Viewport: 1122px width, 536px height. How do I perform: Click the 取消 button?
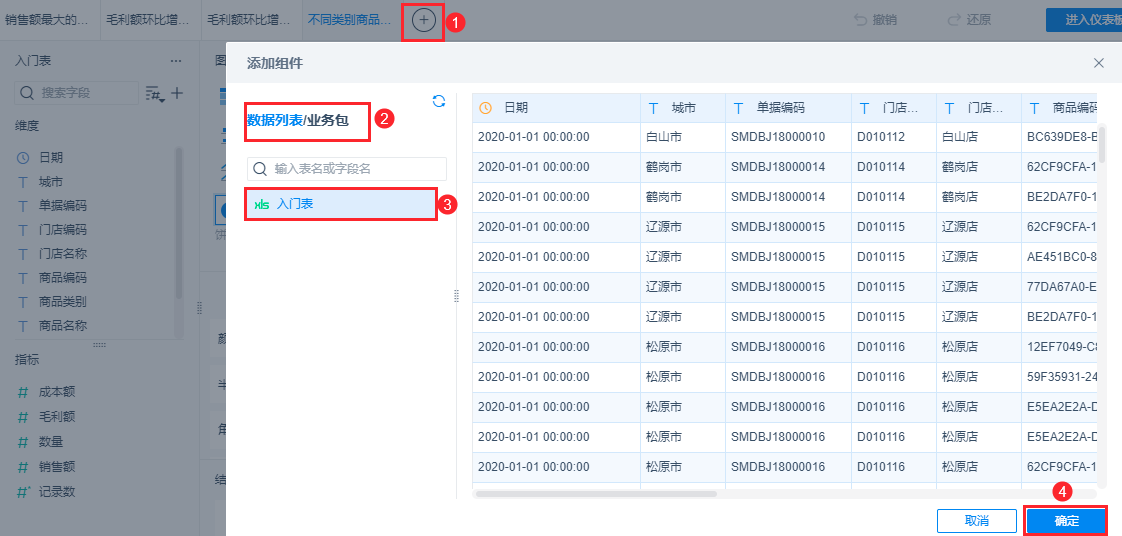(x=977, y=521)
